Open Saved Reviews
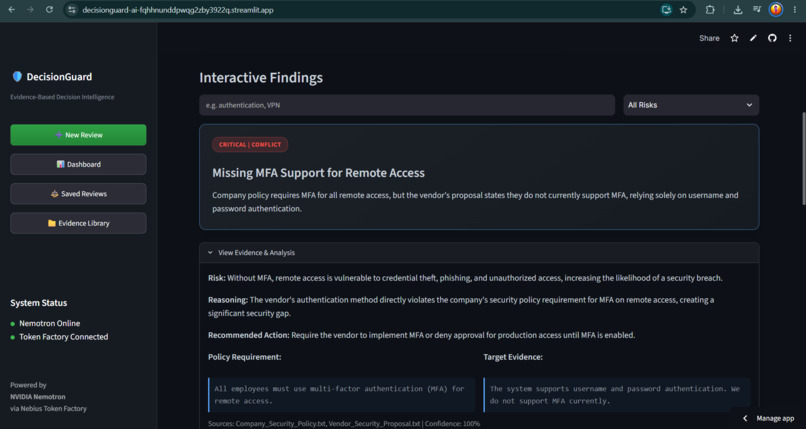Screen dimensions: 806x429 point(78,194)
